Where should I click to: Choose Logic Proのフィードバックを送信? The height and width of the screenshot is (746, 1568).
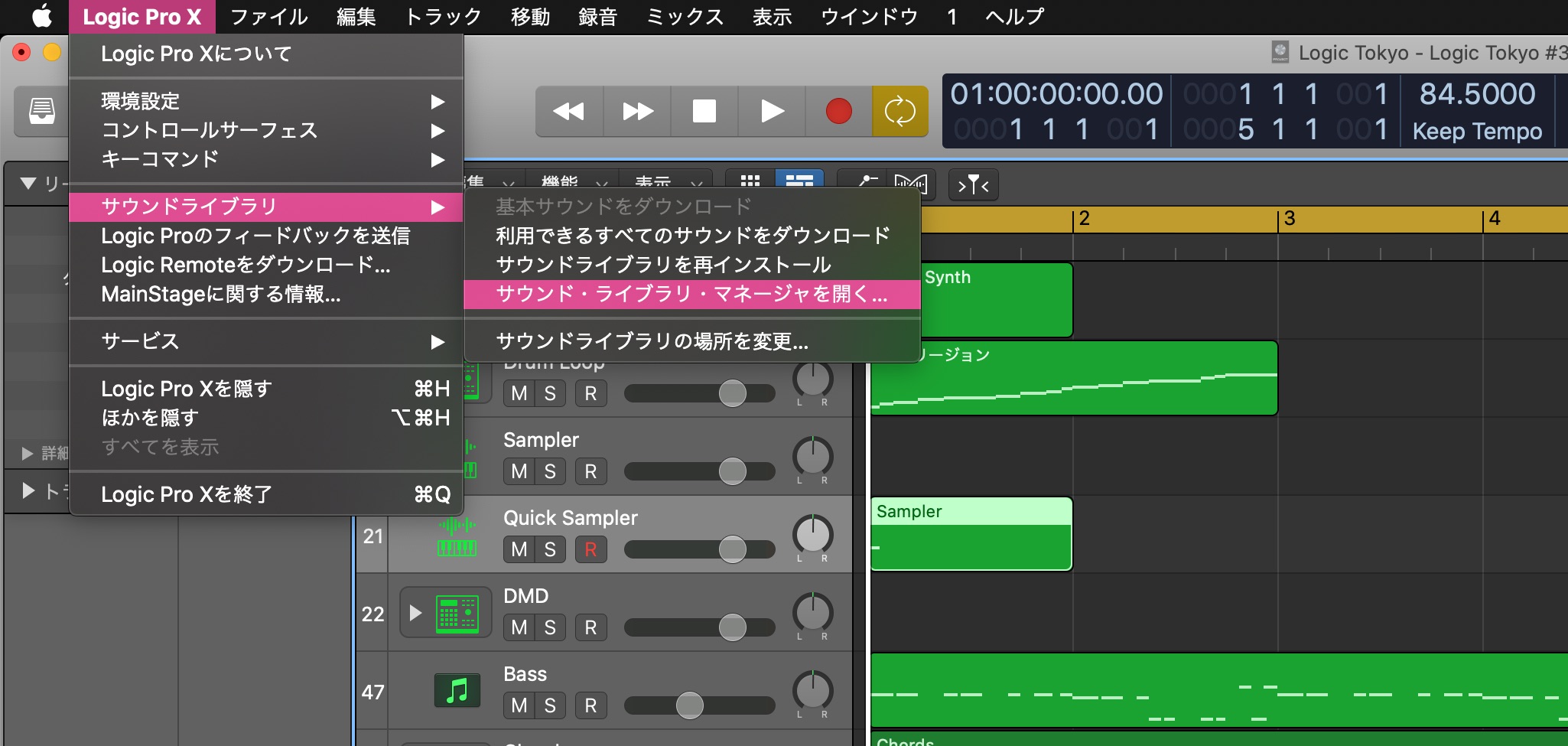pyautogui.click(x=266, y=236)
